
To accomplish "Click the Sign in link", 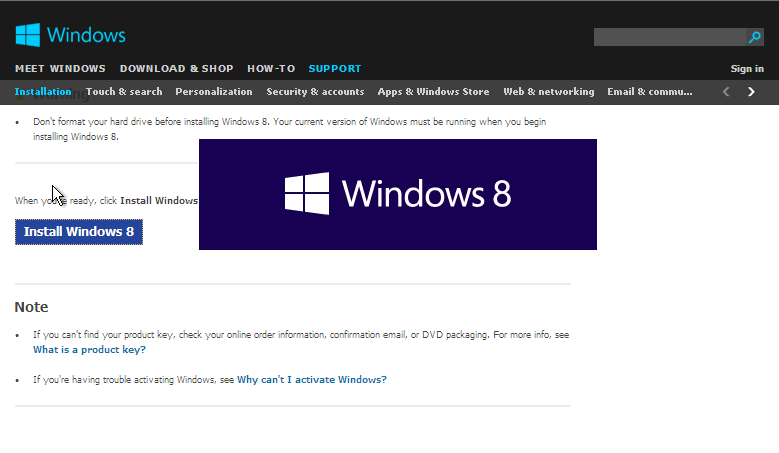I will 747,69.
